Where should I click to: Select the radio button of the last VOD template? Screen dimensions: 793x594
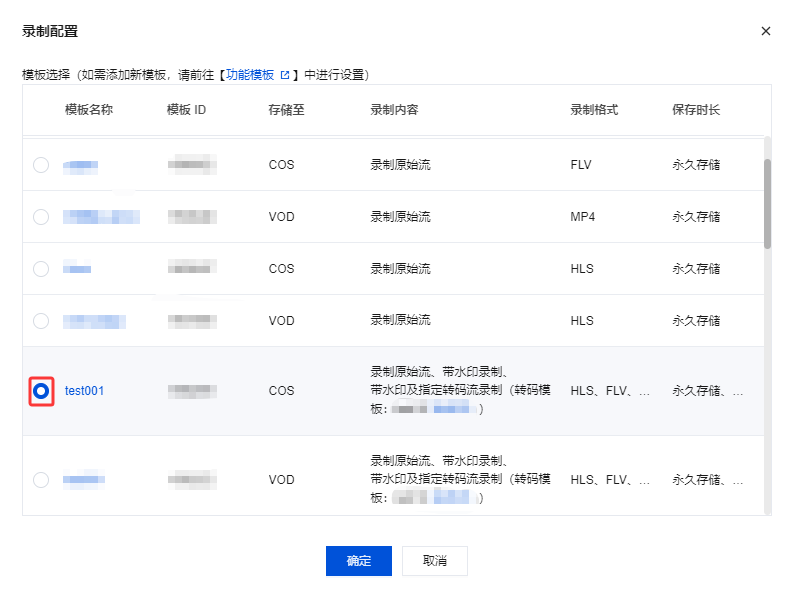[x=41, y=480]
